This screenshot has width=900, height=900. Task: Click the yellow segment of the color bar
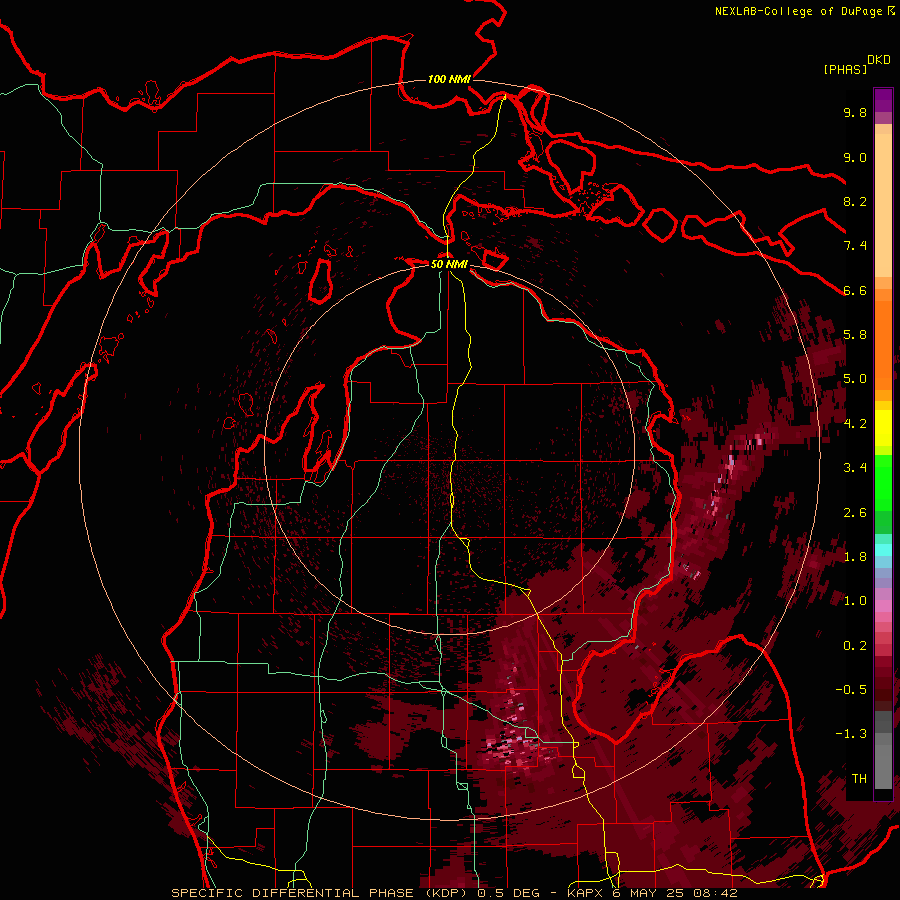[883, 428]
